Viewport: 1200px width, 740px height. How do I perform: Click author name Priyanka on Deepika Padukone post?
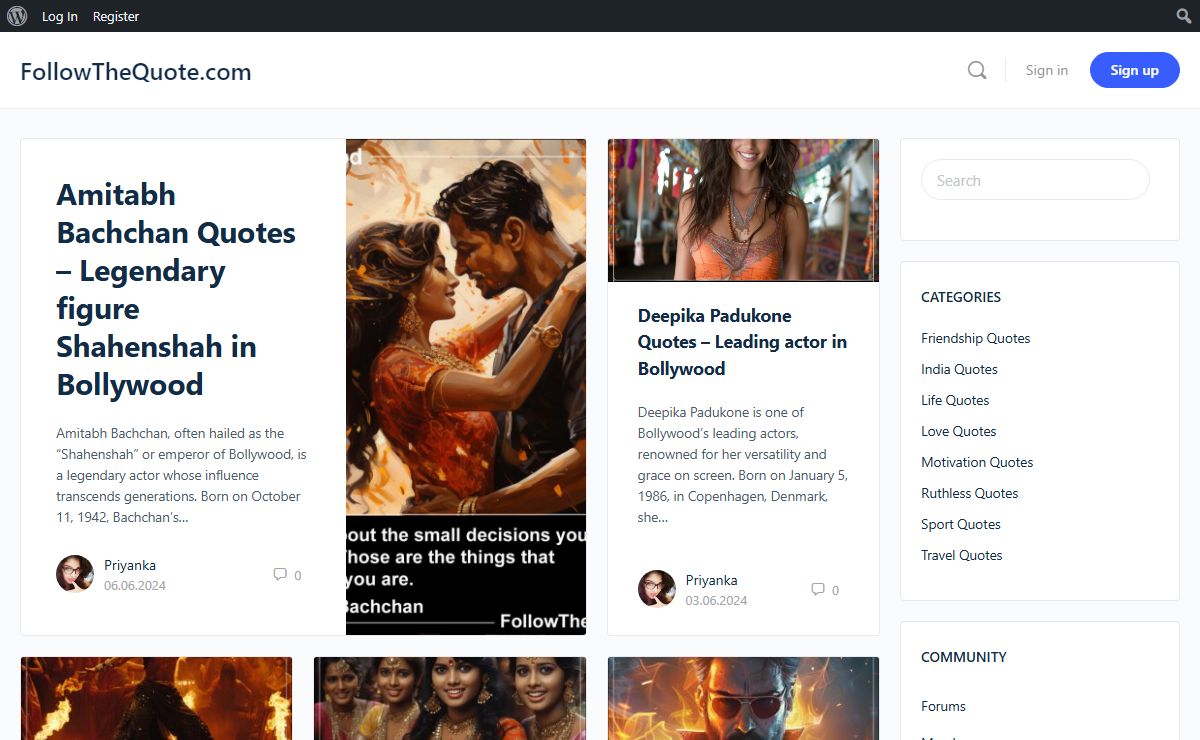point(712,580)
